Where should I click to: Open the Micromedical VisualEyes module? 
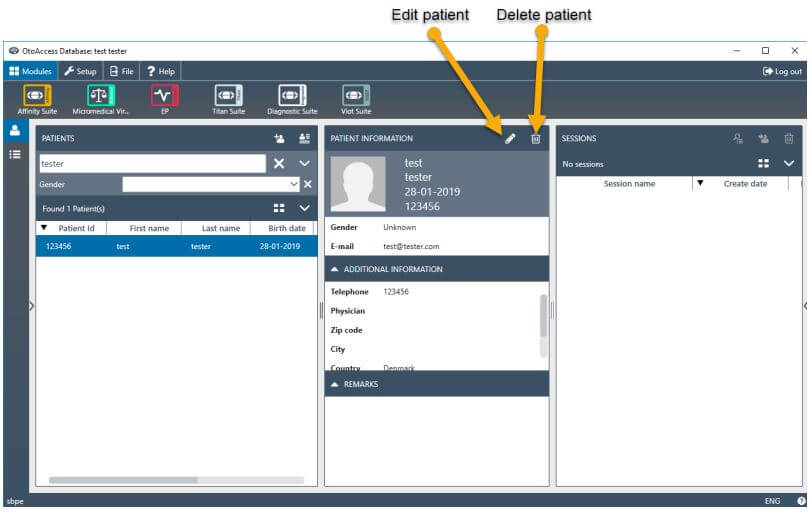(100, 99)
